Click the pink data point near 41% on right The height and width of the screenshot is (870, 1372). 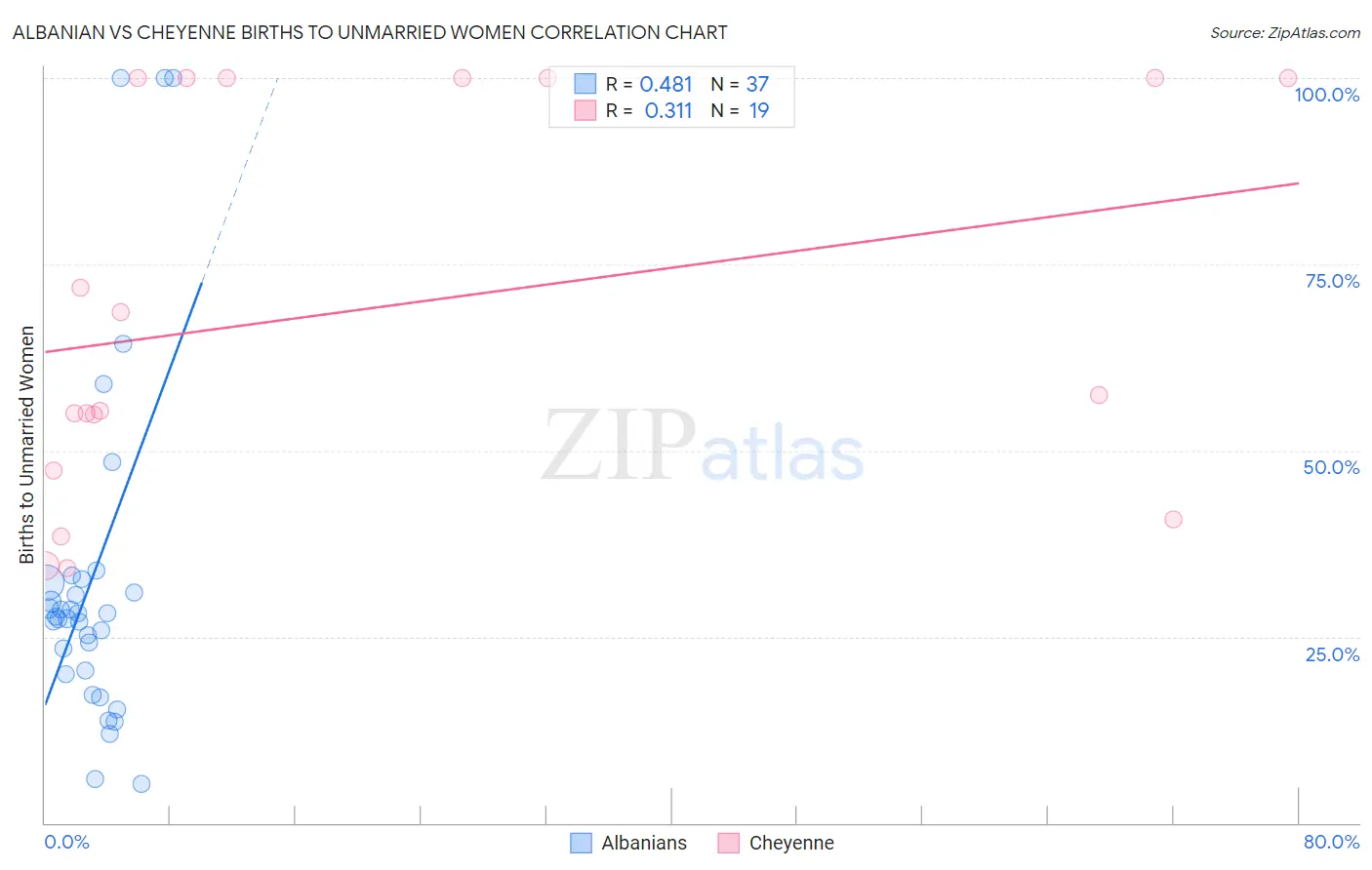point(1173,519)
